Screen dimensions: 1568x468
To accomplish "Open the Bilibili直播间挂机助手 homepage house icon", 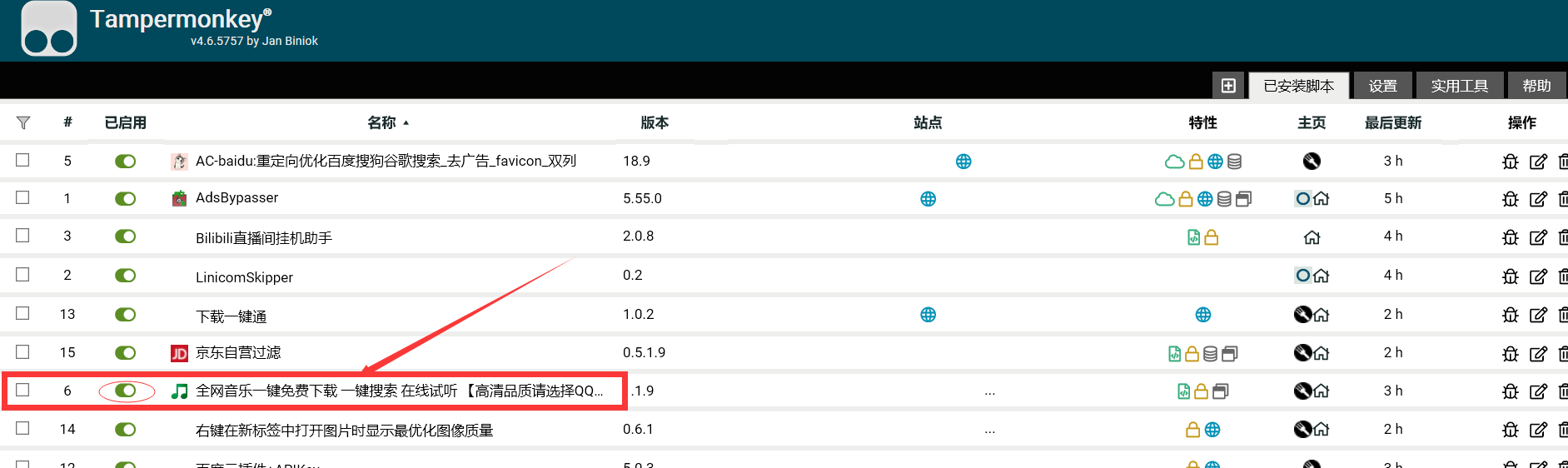I will click(x=1312, y=237).
